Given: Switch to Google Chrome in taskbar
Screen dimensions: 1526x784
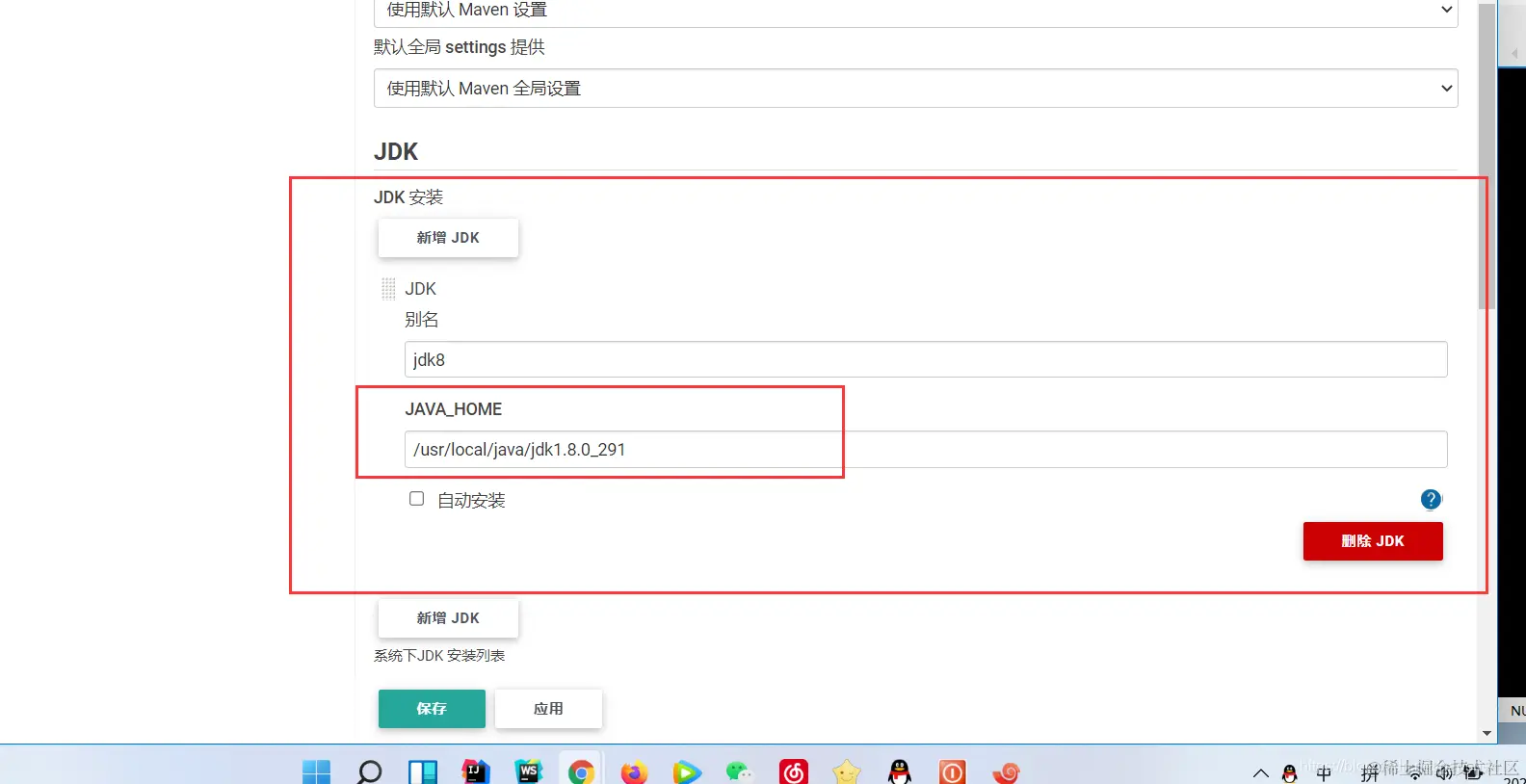Looking at the screenshot, I should (x=581, y=771).
